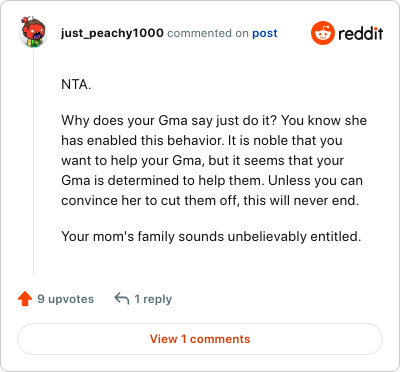The height and width of the screenshot is (372, 400).
Task: Click the reply arrow icon
Action: 122,299
